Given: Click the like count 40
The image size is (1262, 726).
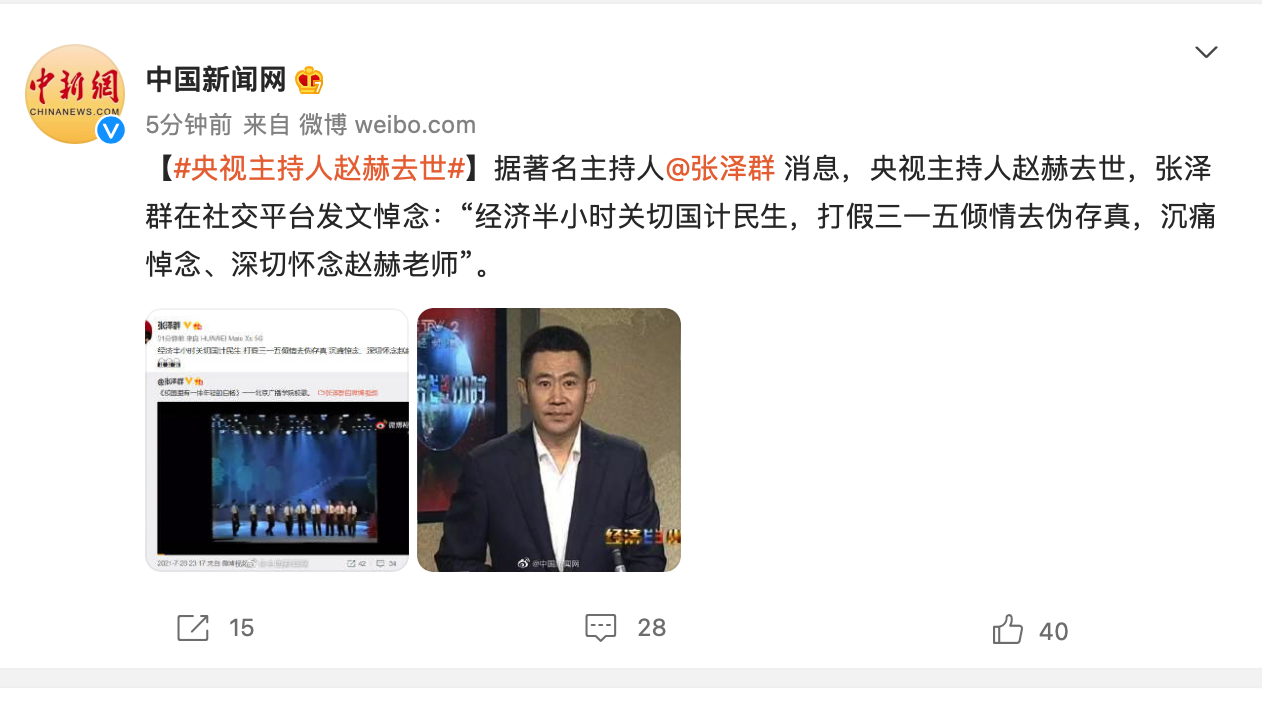Looking at the screenshot, I should 1054,632.
